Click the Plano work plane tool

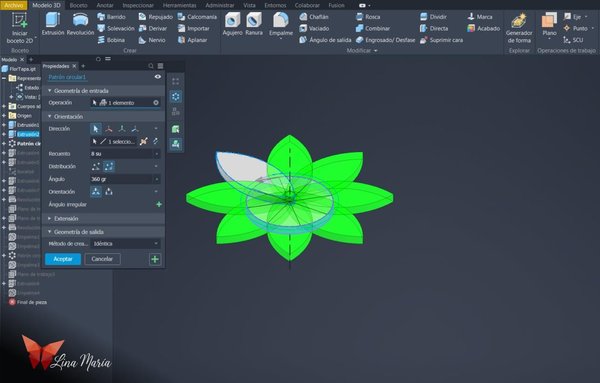(x=549, y=25)
